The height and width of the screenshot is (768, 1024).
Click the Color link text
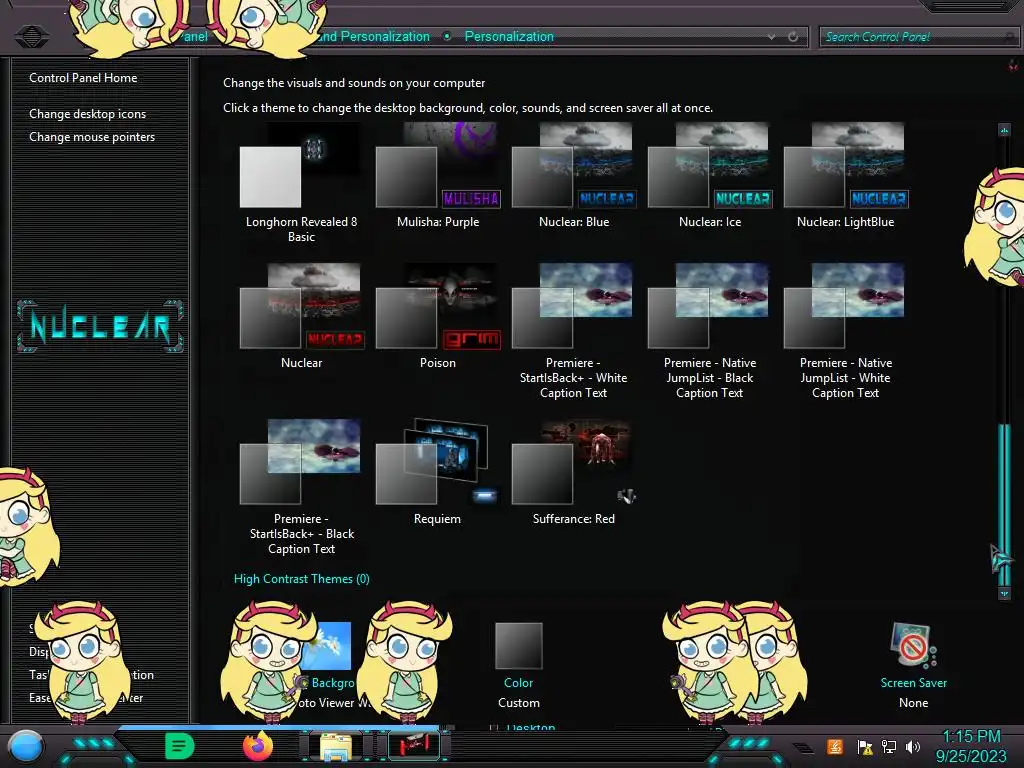pos(519,682)
